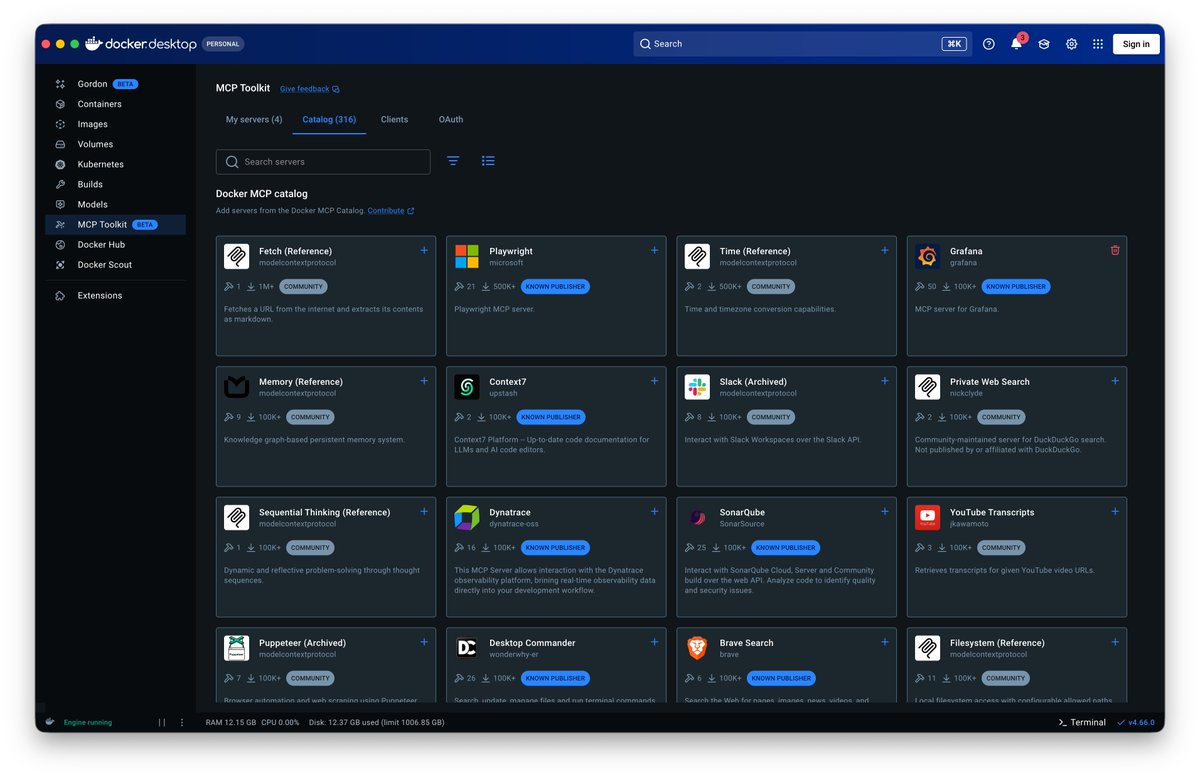Add Puppeteer (Archived) server plus icon

(424, 642)
